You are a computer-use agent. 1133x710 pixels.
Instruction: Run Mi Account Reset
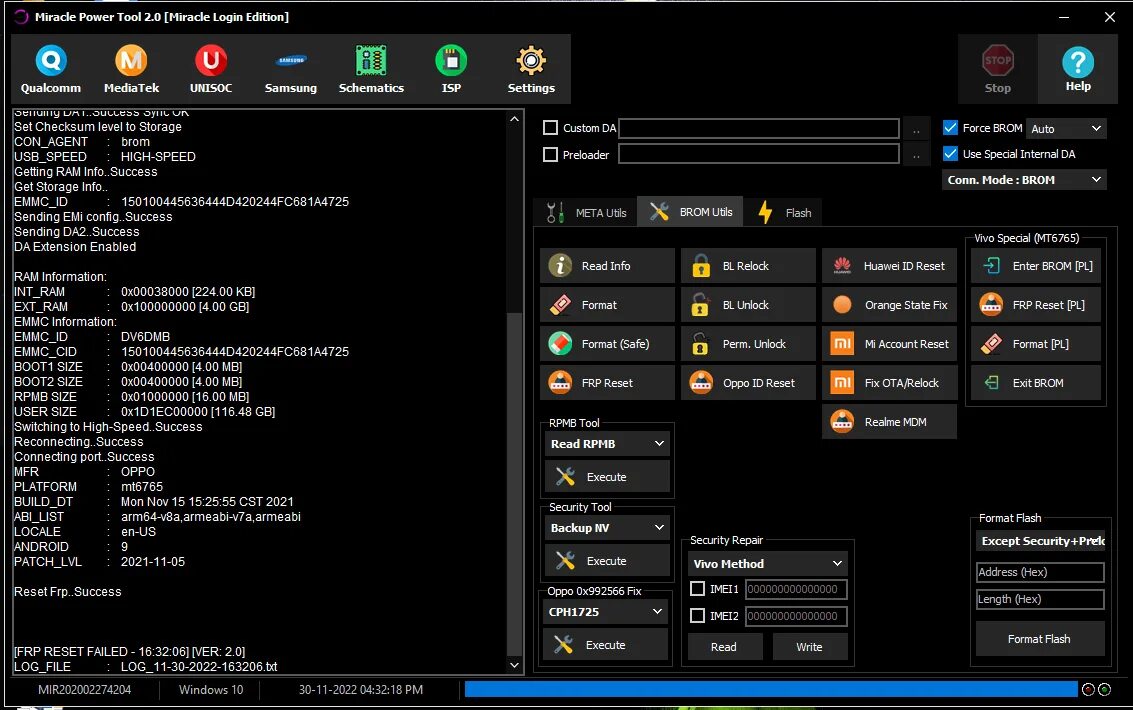[889, 344]
